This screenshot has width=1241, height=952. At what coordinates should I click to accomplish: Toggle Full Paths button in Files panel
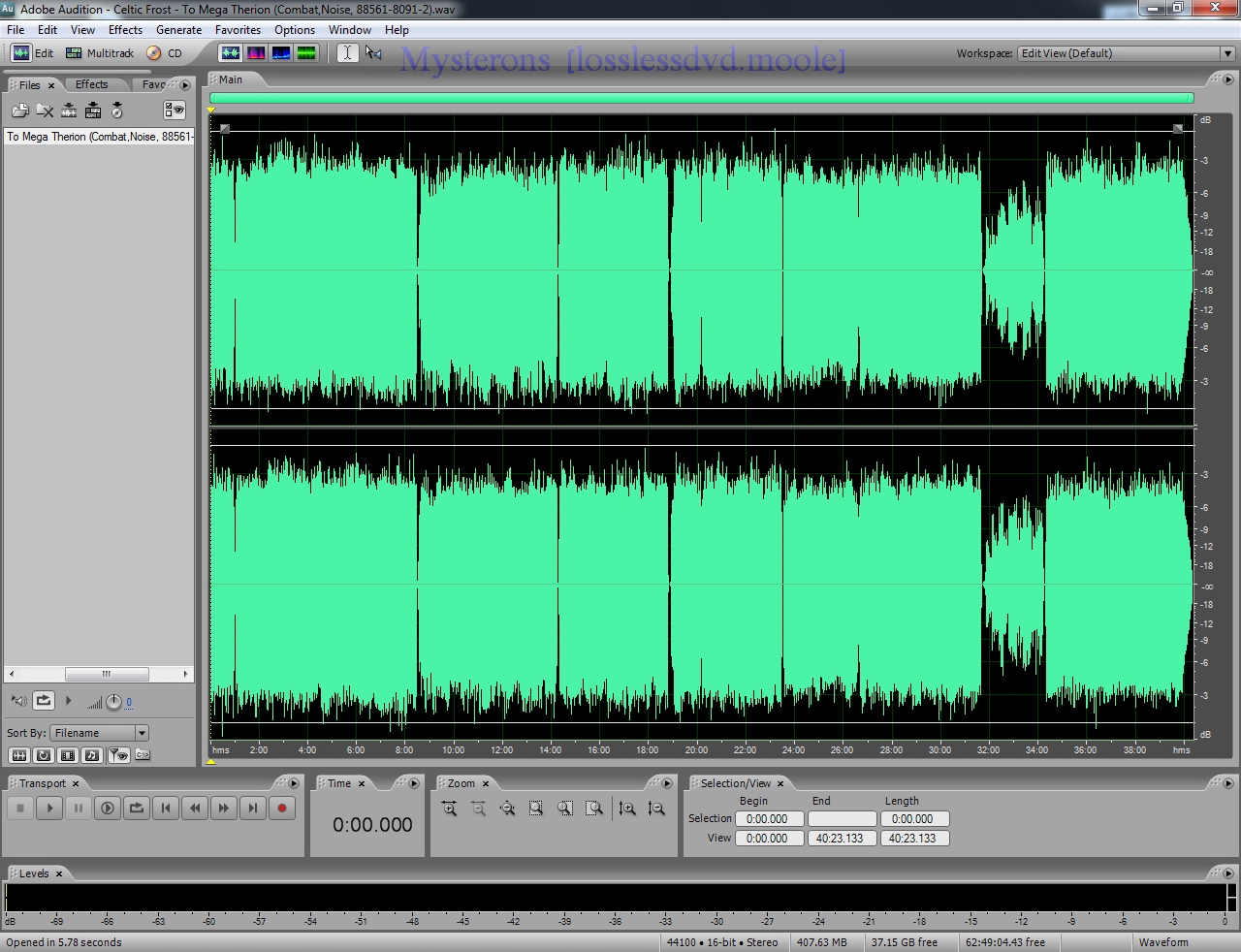(x=143, y=755)
